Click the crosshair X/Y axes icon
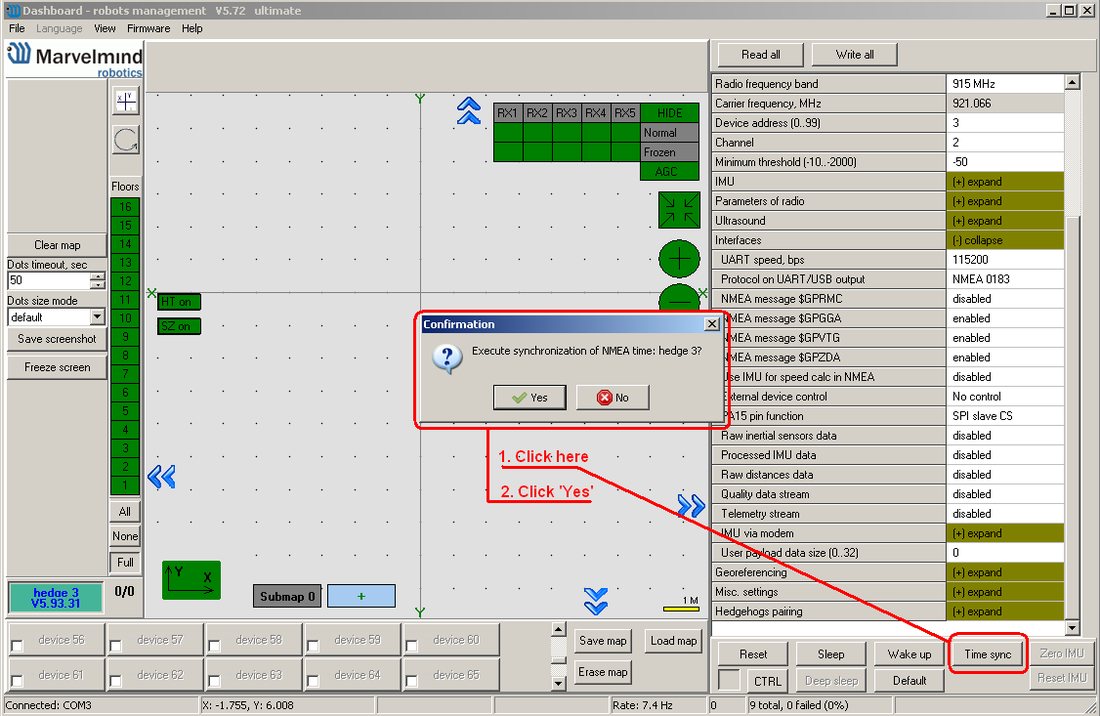 pos(126,101)
